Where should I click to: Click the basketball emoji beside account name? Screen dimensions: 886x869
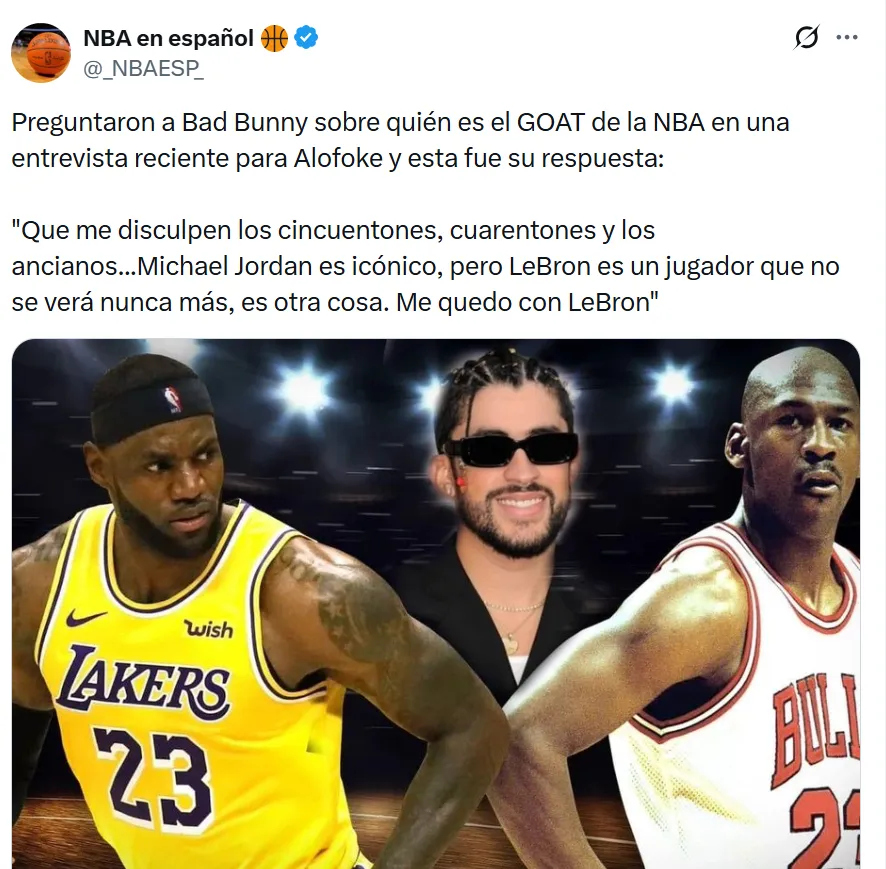274,38
